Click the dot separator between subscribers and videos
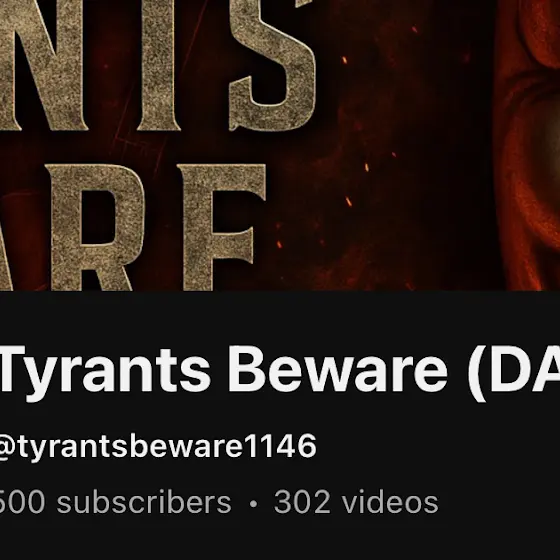560x560 pixels. (254, 504)
